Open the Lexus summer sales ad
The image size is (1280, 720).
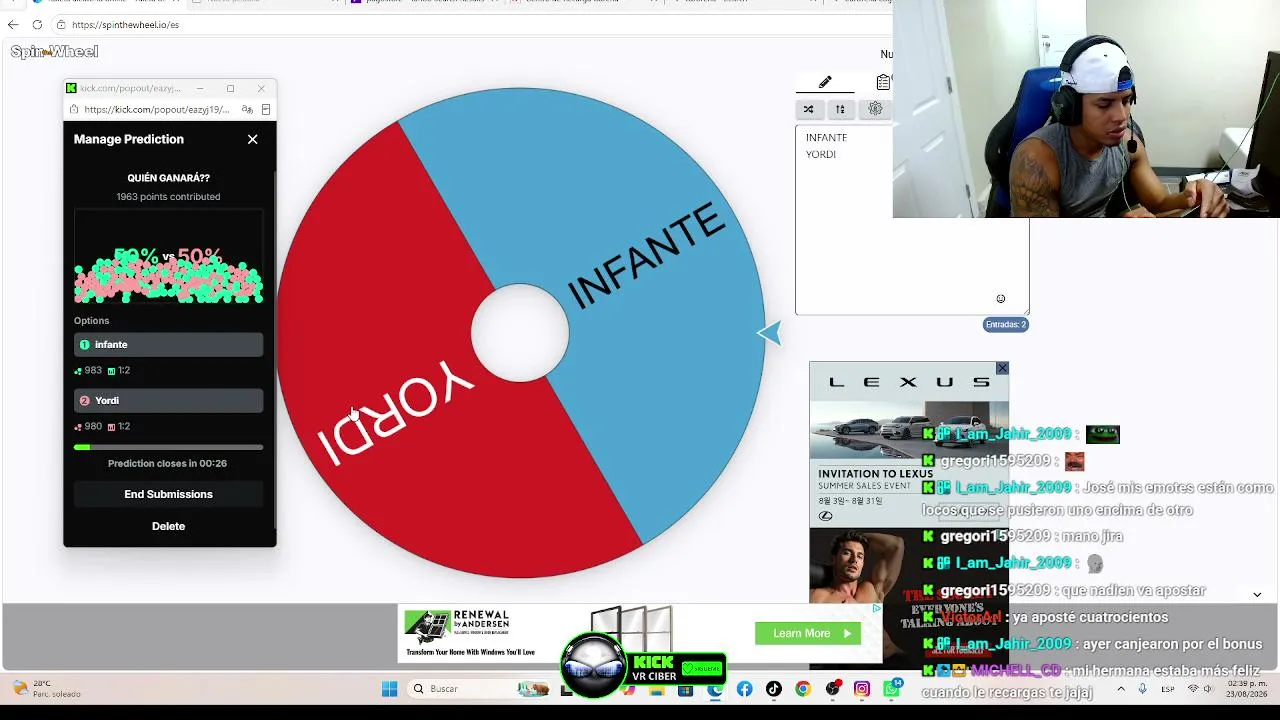click(909, 444)
